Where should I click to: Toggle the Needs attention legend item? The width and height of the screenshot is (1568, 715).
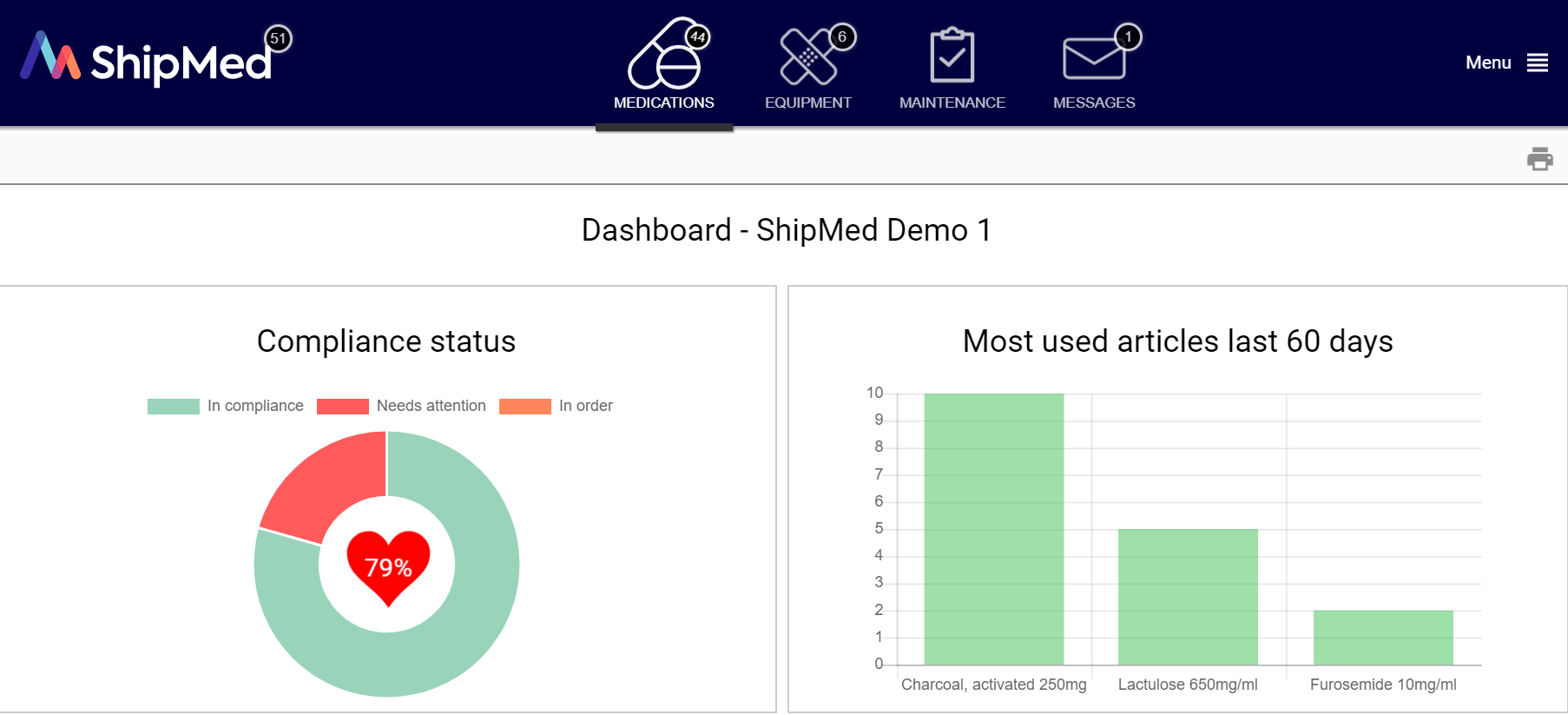pos(401,406)
